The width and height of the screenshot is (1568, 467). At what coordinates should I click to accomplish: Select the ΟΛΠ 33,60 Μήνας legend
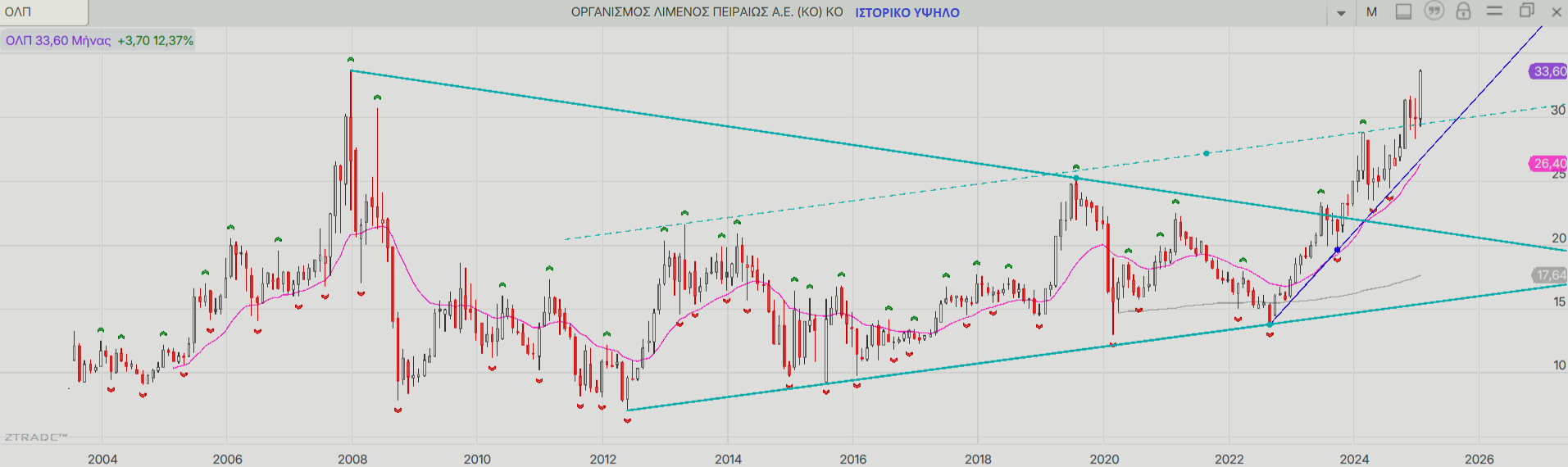58,40
